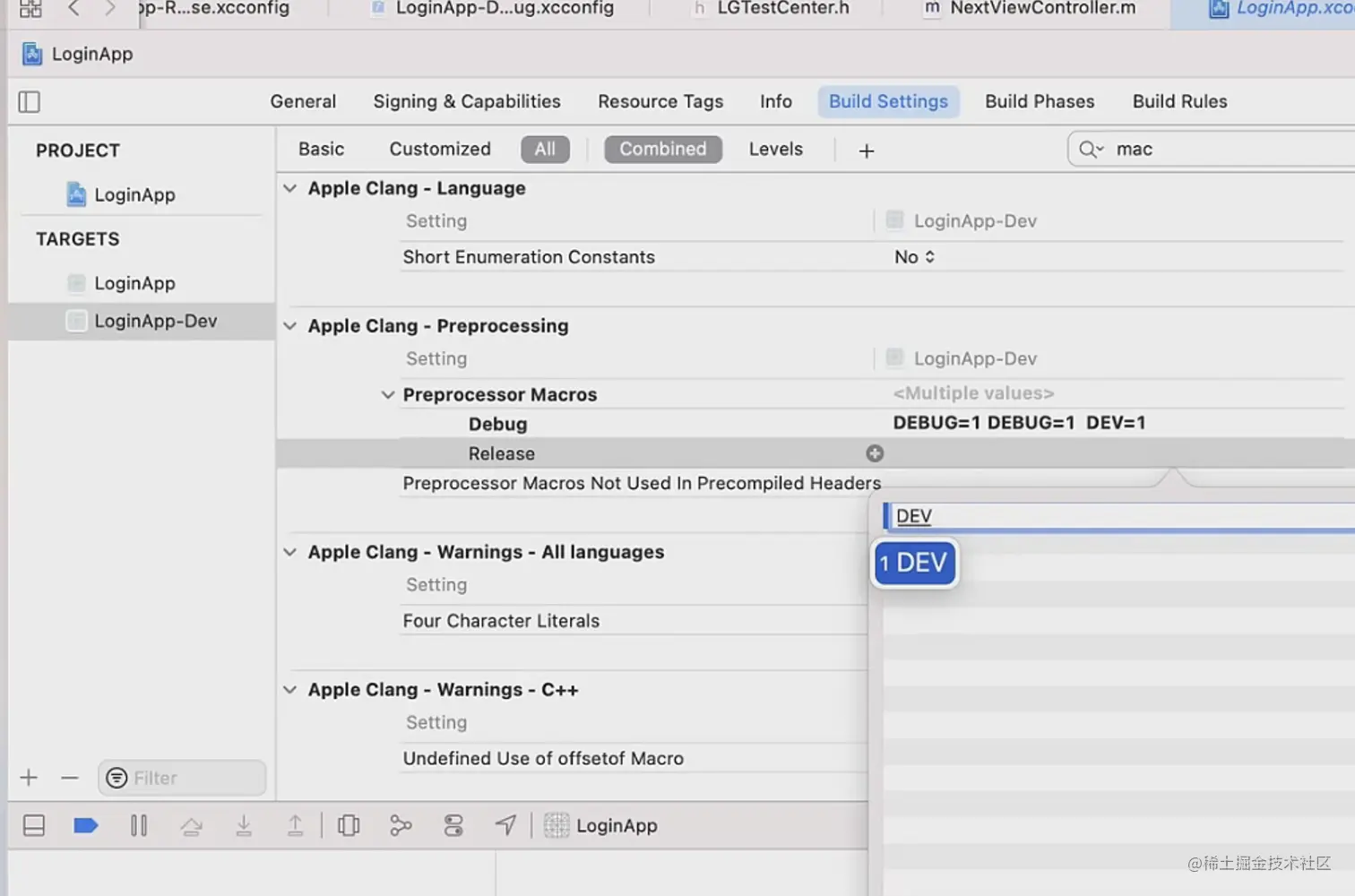The height and width of the screenshot is (896, 1355).
Task: Show Customized build settings
Action: click(440, 149)
